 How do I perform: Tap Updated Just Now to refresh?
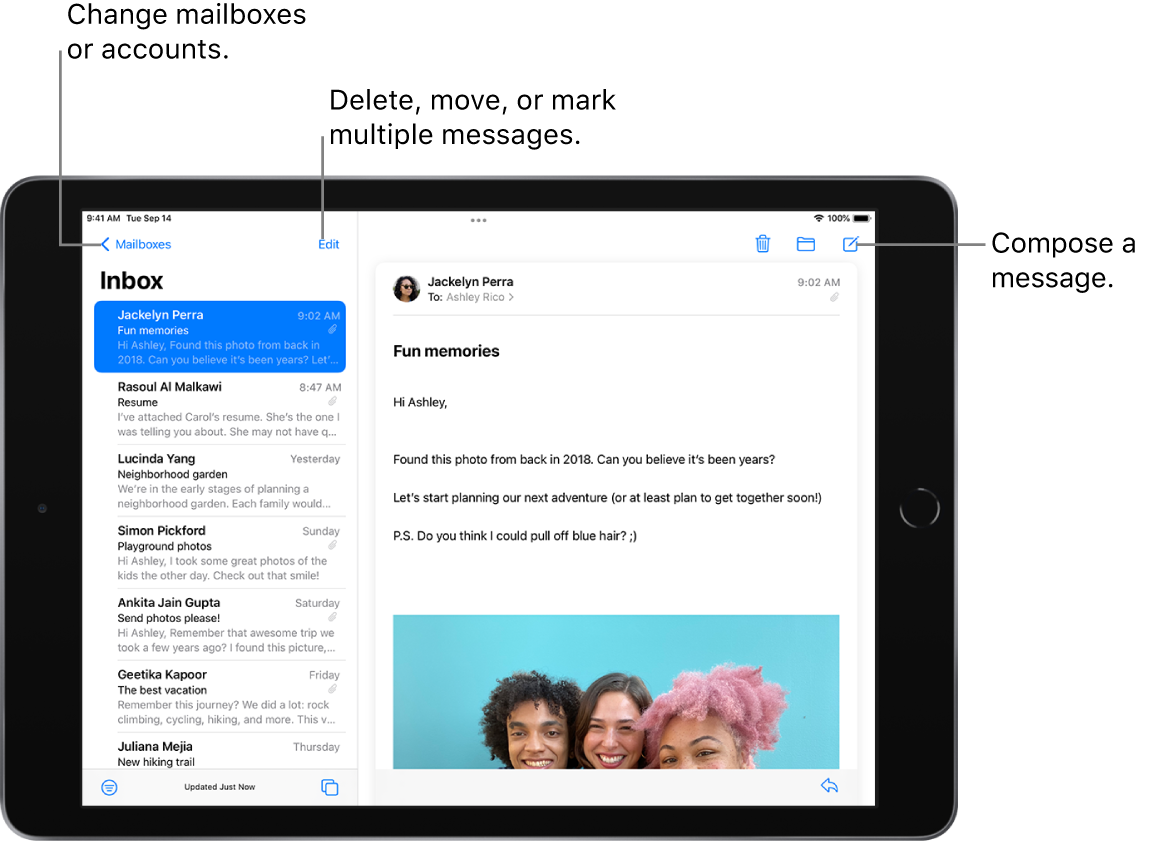[x=219, y=787]
